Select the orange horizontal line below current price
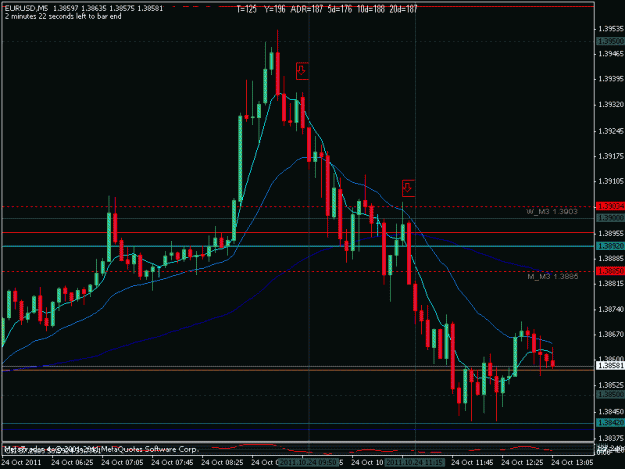 point(298,370)
